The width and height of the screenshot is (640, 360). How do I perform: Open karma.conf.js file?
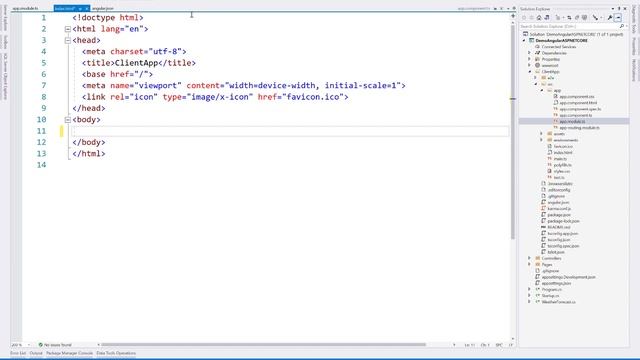(x=559, y=209)
